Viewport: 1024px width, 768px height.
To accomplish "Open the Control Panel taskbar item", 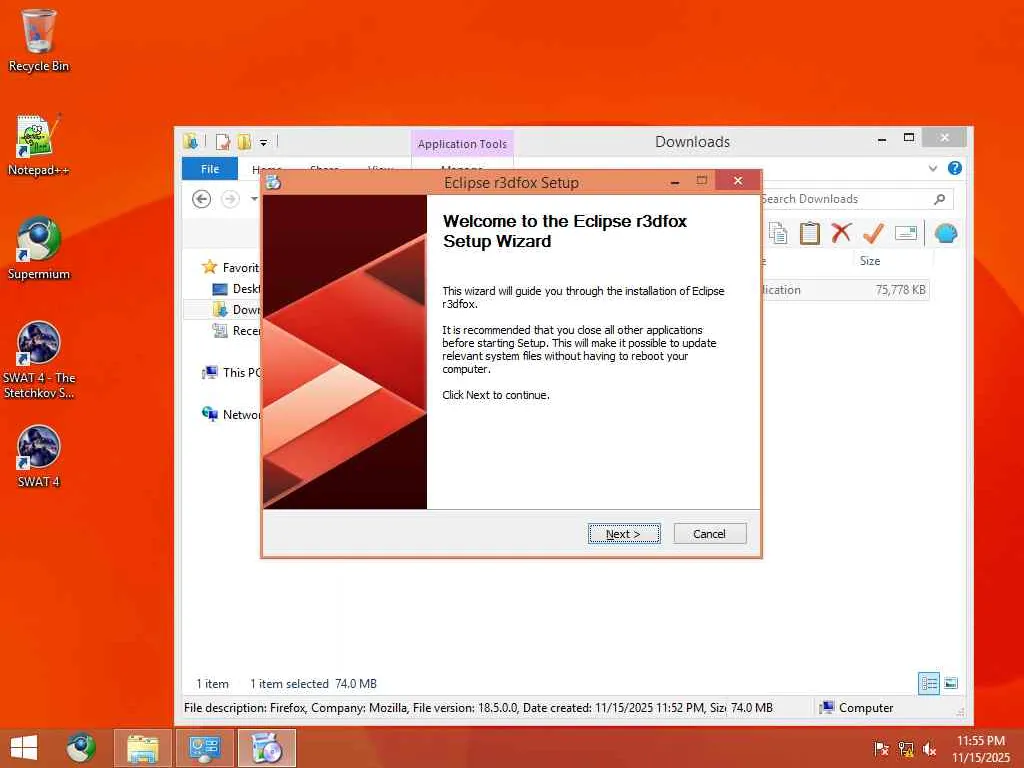I will [205, 748].
